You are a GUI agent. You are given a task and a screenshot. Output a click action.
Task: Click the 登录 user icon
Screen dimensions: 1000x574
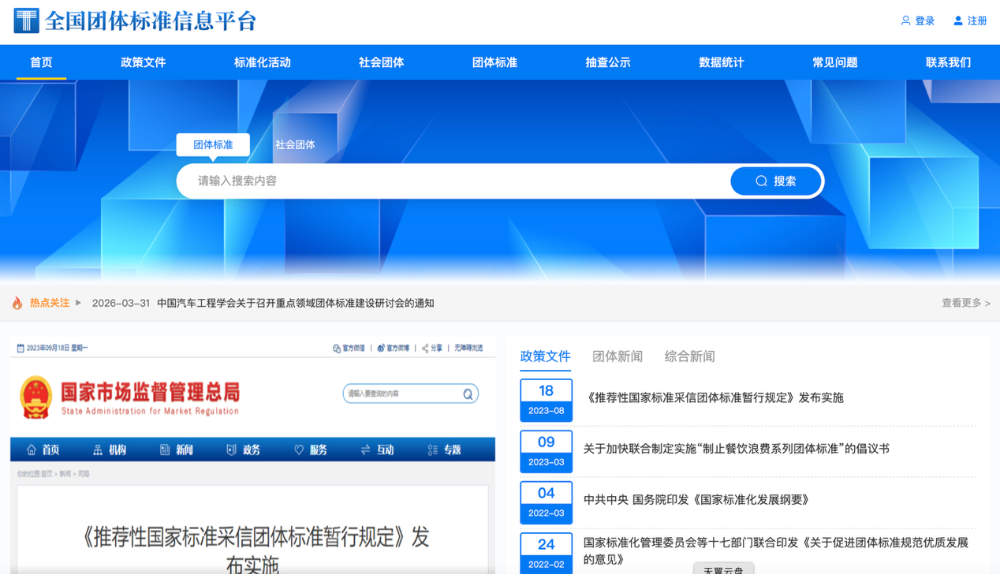coord(906,21)
